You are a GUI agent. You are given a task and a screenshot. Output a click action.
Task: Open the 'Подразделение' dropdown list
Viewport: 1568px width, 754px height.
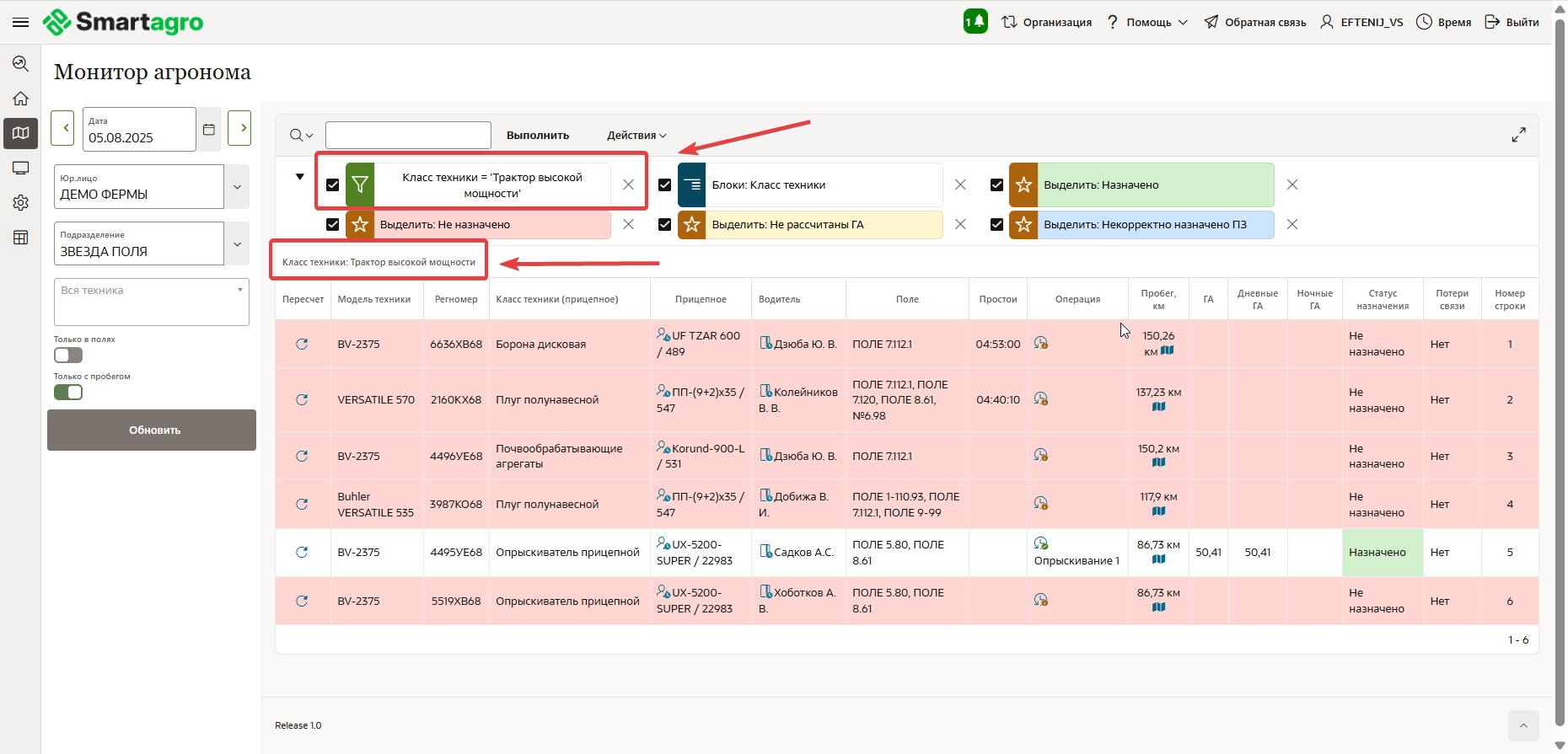237,244
